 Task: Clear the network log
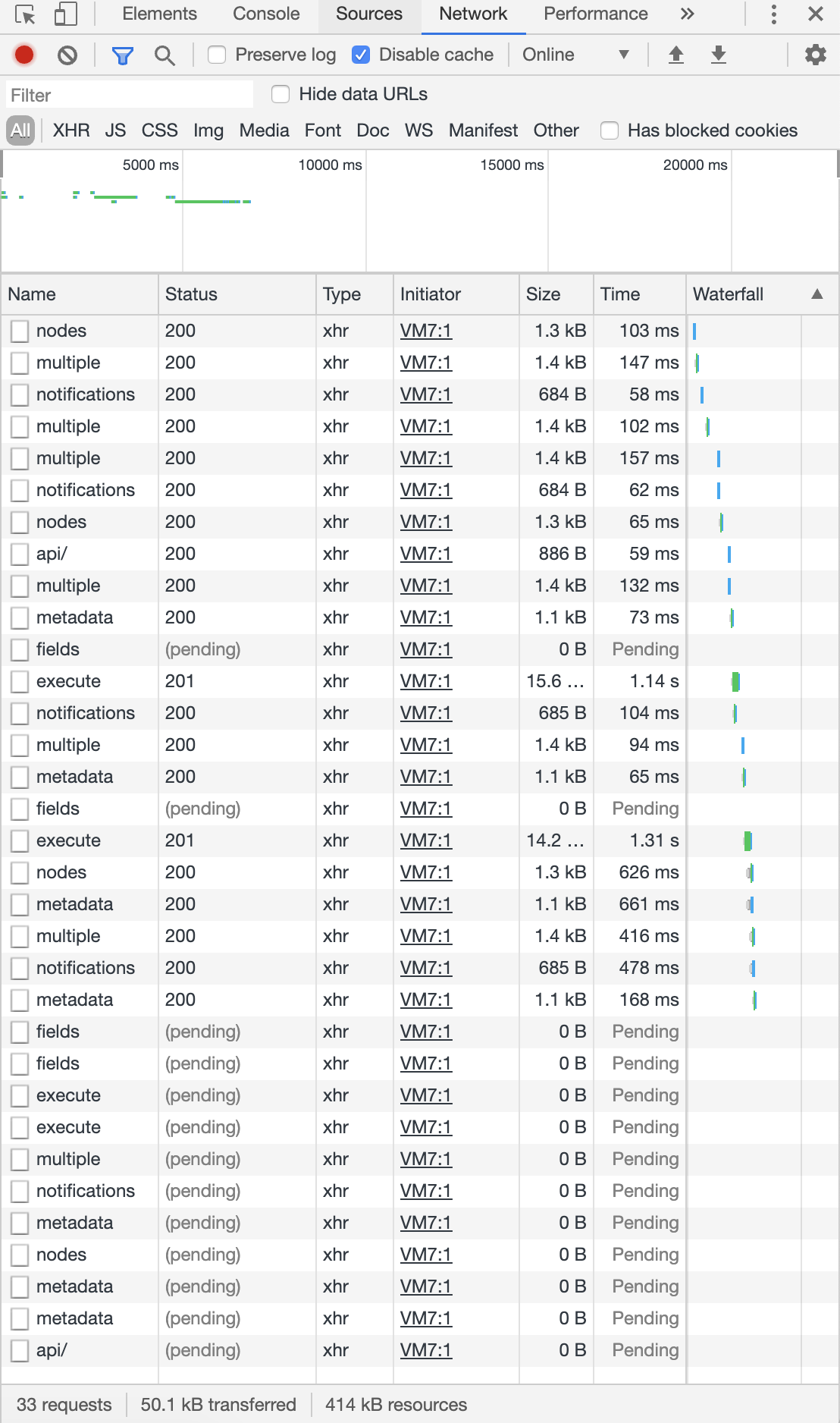[x=67, y=55]
